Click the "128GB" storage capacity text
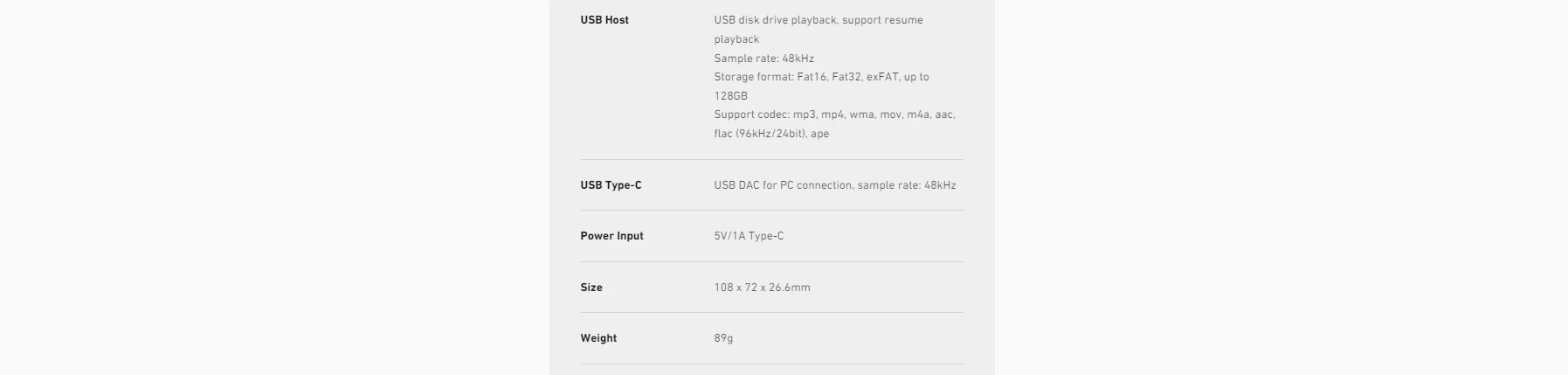Screen dimensions: 1568x375 tap(730, 96)
